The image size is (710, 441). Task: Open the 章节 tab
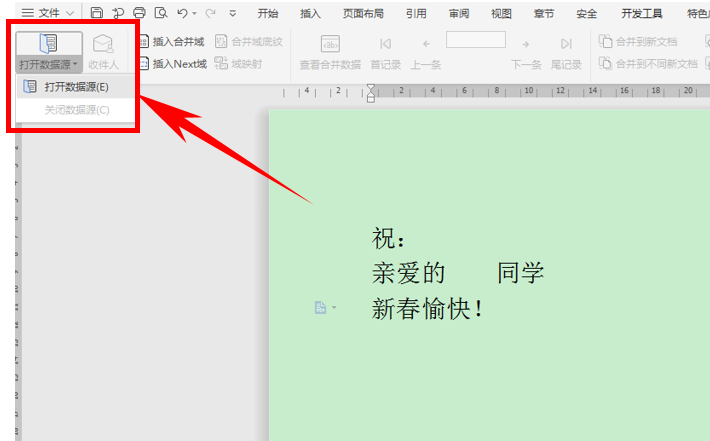pyautogui.click(x=544, y=14)
